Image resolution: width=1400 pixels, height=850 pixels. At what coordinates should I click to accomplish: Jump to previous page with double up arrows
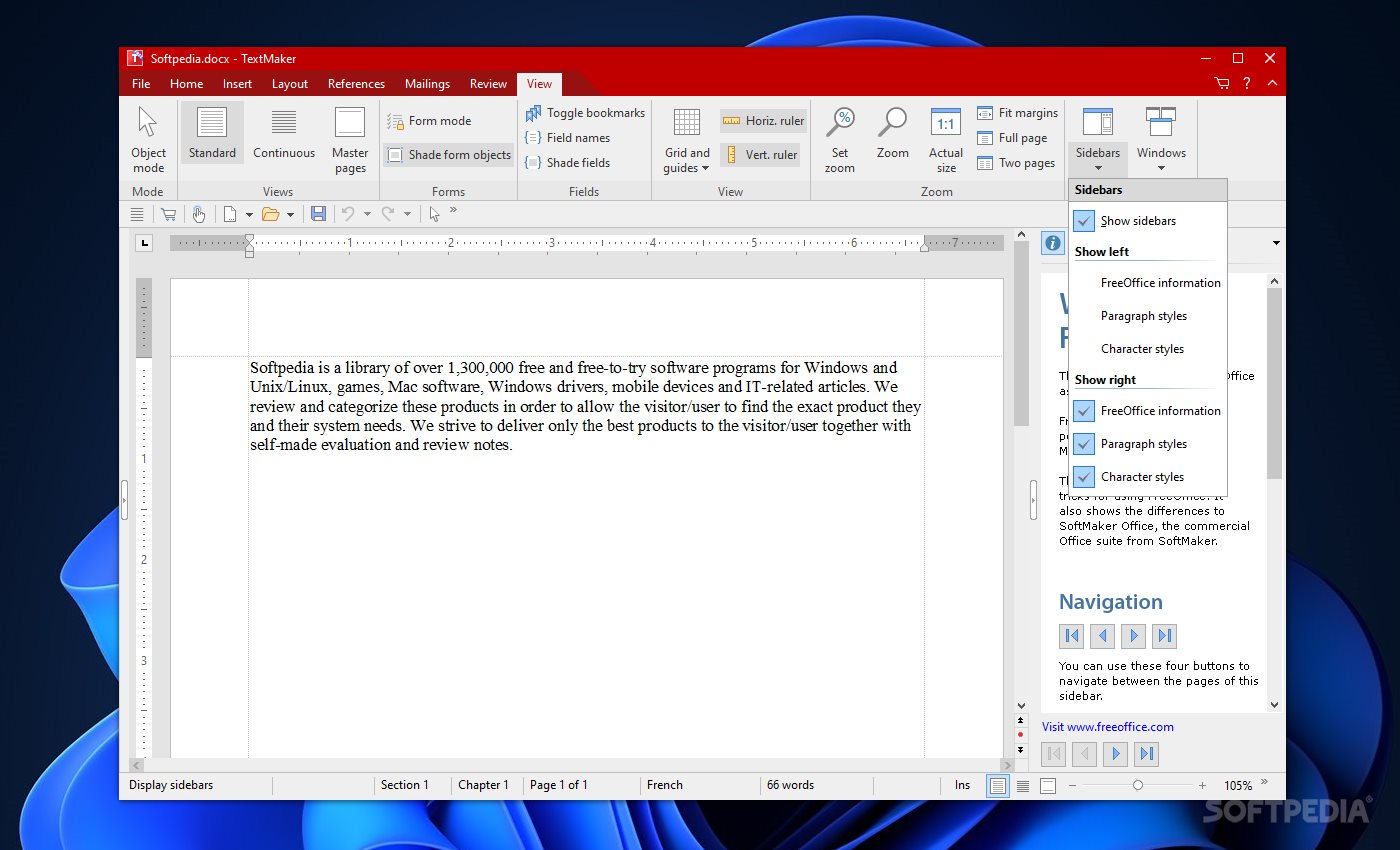click(x=1021, y=720)
